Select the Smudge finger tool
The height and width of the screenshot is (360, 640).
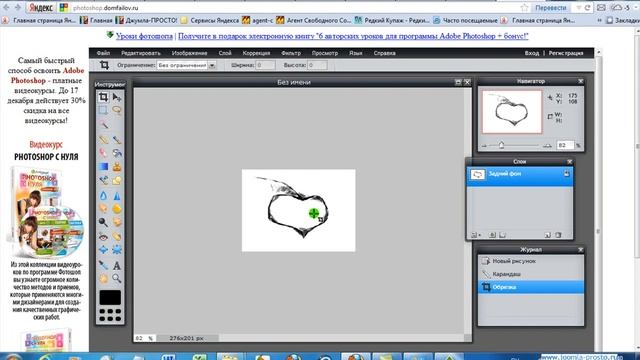pos(103,209)
